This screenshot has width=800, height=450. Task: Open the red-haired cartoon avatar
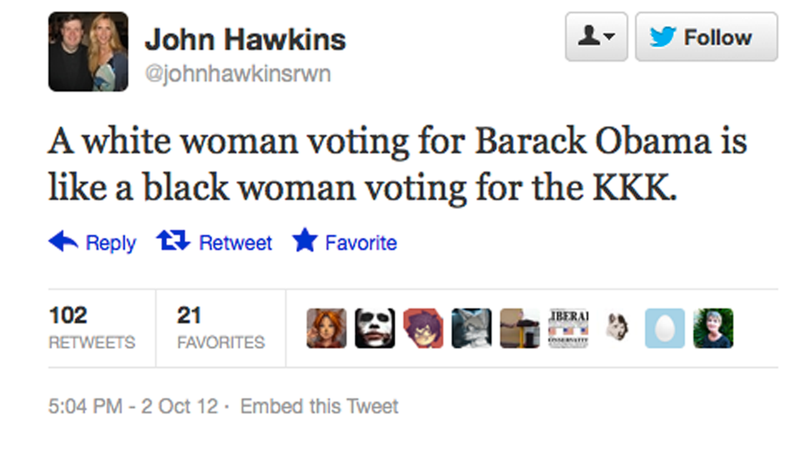tap(327, 328)
